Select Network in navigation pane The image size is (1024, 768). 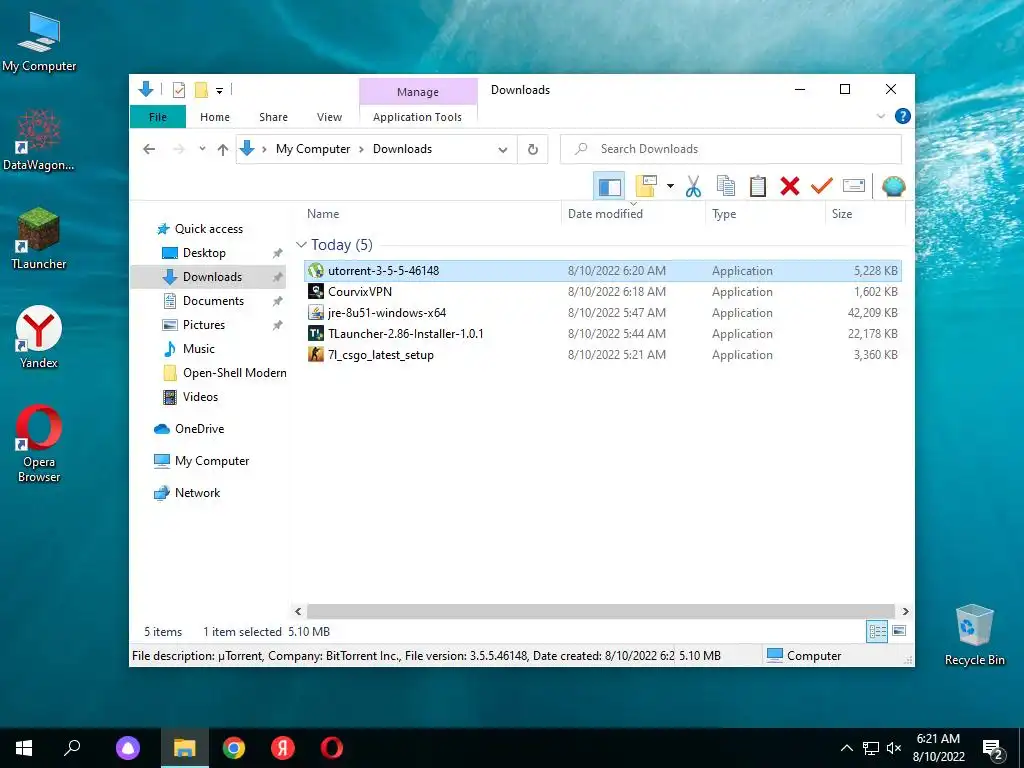tap(197, 492)
